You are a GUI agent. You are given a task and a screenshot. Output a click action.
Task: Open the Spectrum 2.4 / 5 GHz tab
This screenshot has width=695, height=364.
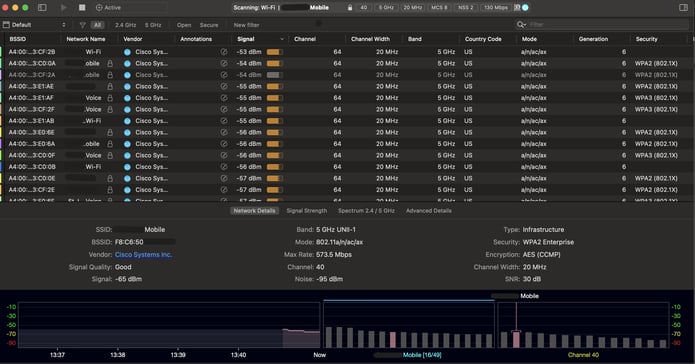click(x=366, y=211)
